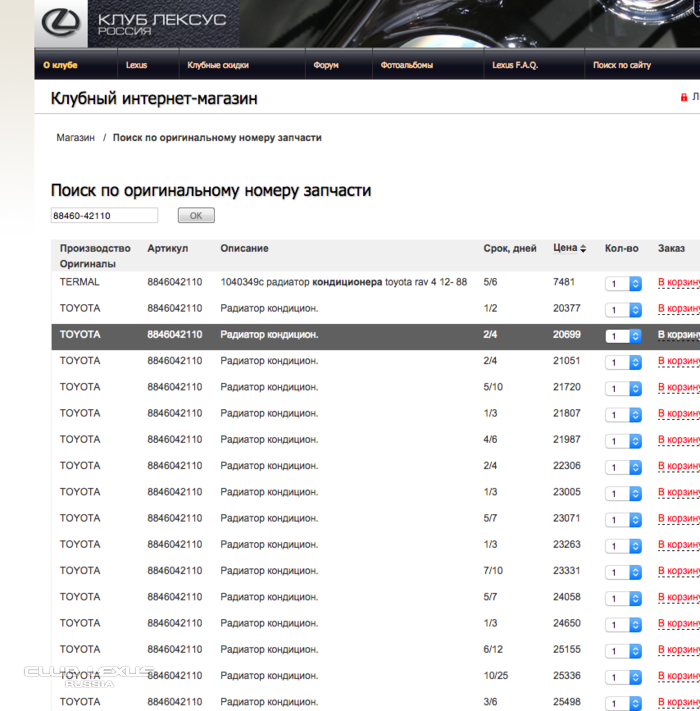700x711 pixels.
Task: Click the Артикул column header
Action: point(168,248)
